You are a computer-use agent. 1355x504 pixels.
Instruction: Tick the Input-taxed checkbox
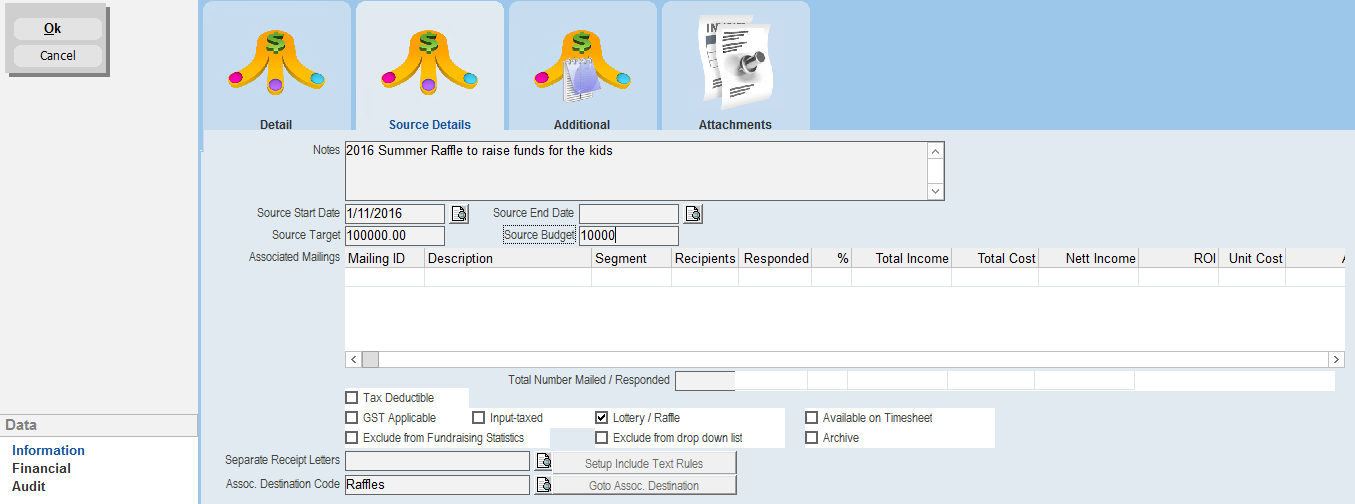click(478, 418)
